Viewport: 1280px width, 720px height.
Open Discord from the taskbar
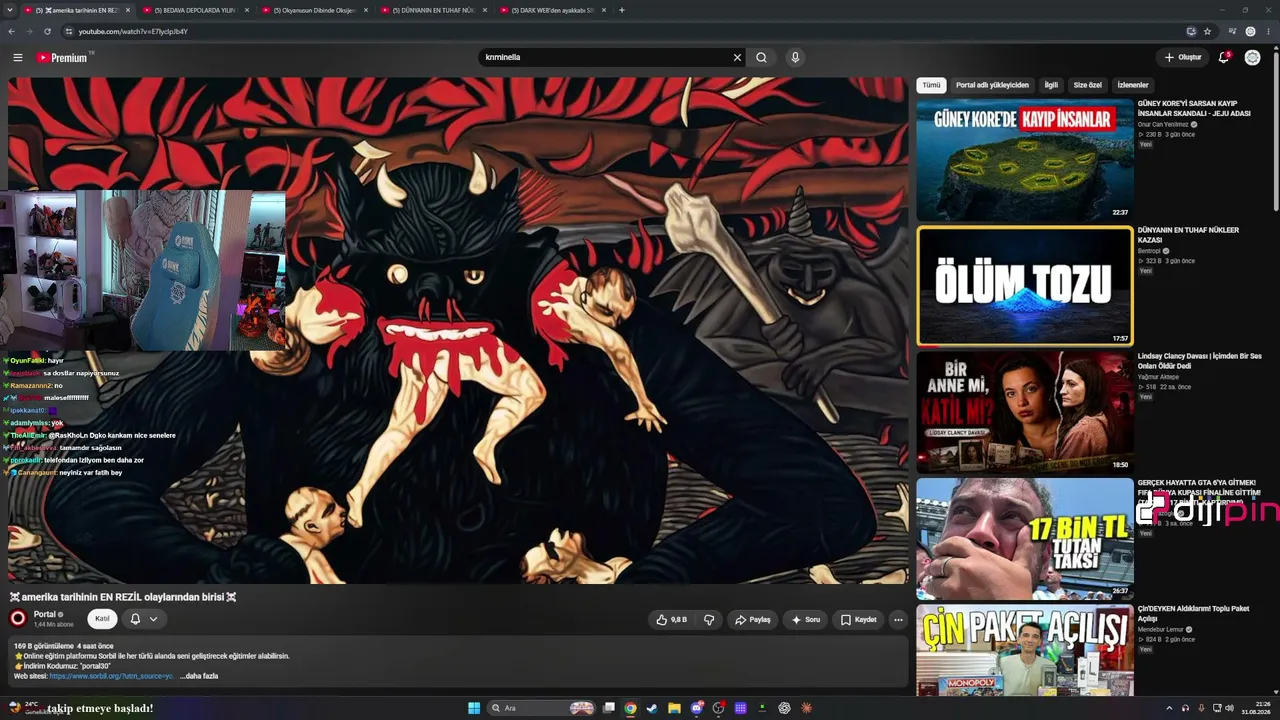point(697,708)
